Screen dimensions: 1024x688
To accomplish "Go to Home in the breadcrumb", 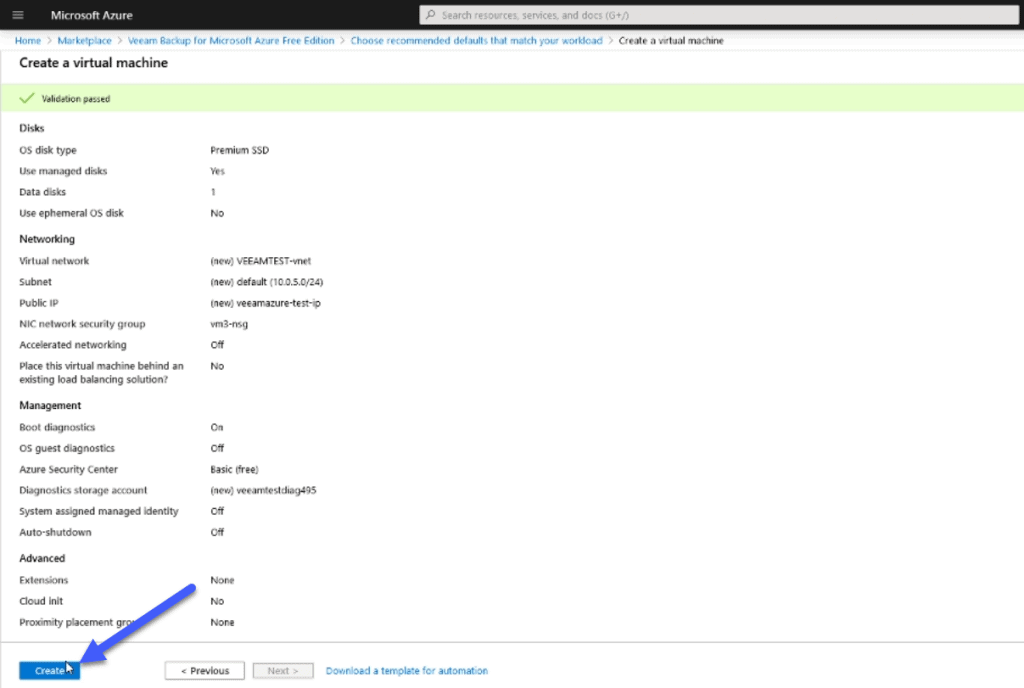I will pos(27,40).
